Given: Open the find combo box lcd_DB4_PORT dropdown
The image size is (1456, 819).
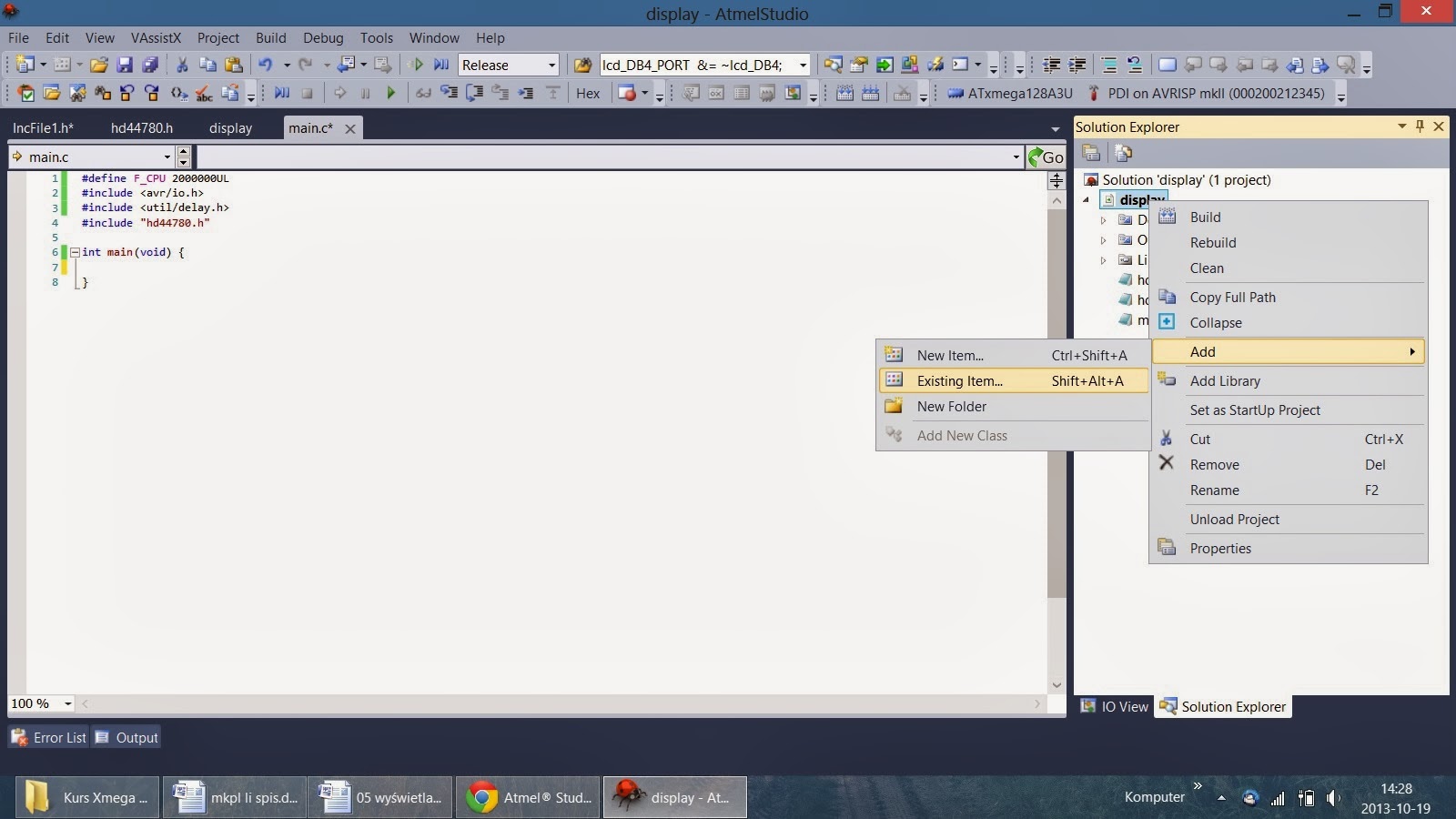Looking at the screenshot, I should tap(803, 65).
